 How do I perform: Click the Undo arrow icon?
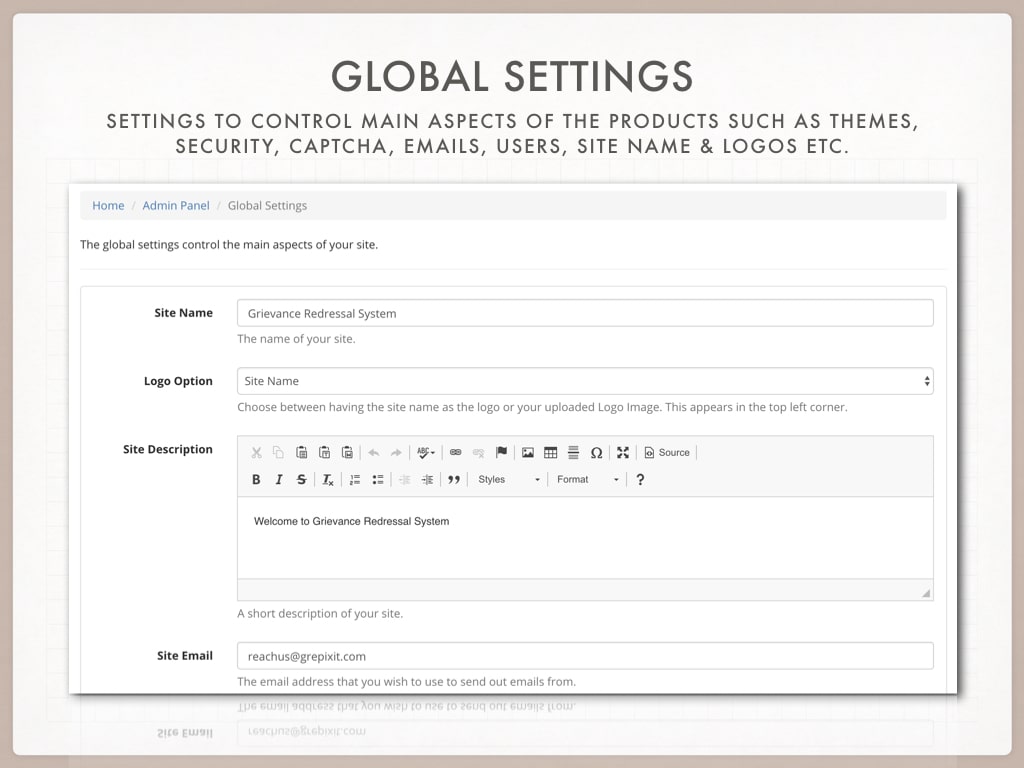click(x=374, y=453)
